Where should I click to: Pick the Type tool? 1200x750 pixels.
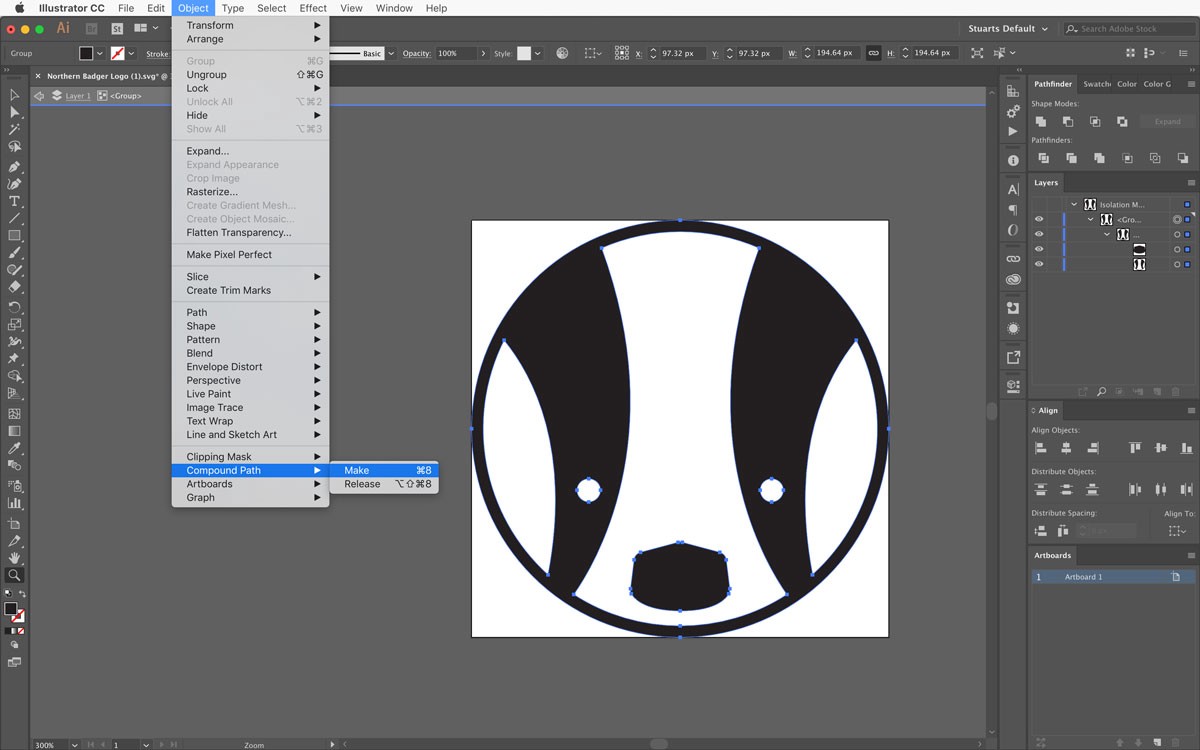[14, 201]
